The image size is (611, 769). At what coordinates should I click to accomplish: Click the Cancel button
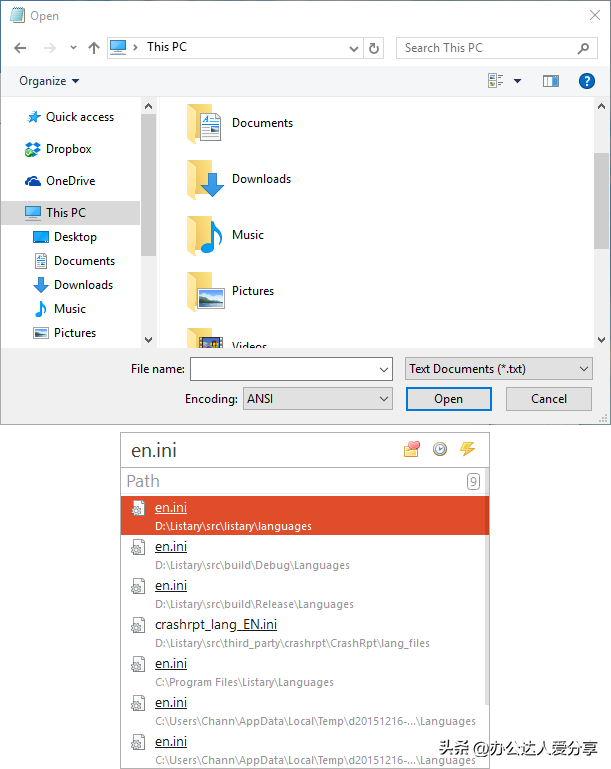tap(549, 399)
